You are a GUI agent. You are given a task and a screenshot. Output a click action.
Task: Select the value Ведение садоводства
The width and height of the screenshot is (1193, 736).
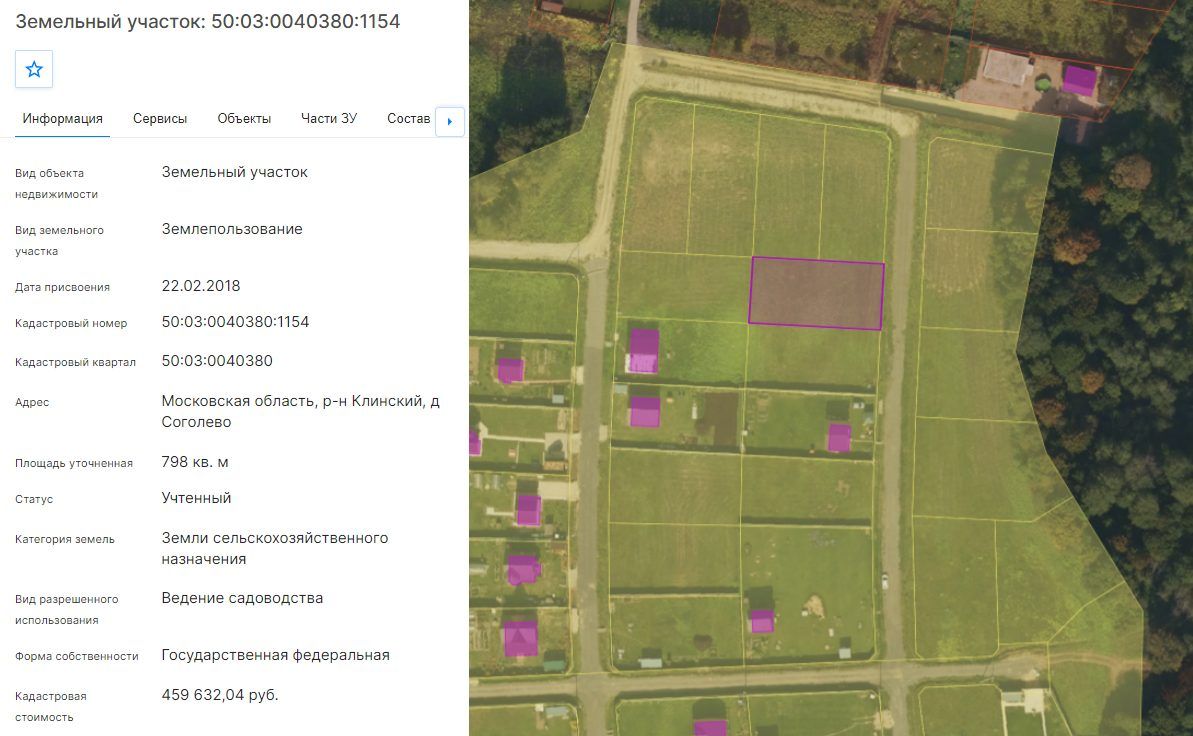click(242, 598)
